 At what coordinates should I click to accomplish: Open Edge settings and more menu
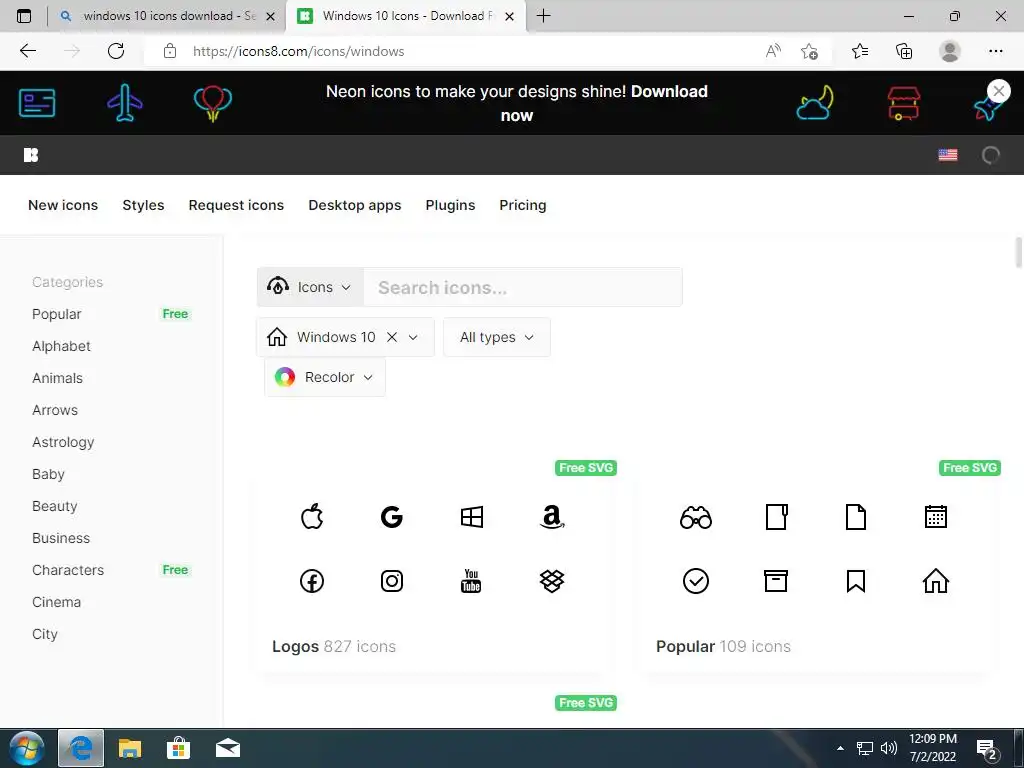(995, 51)
